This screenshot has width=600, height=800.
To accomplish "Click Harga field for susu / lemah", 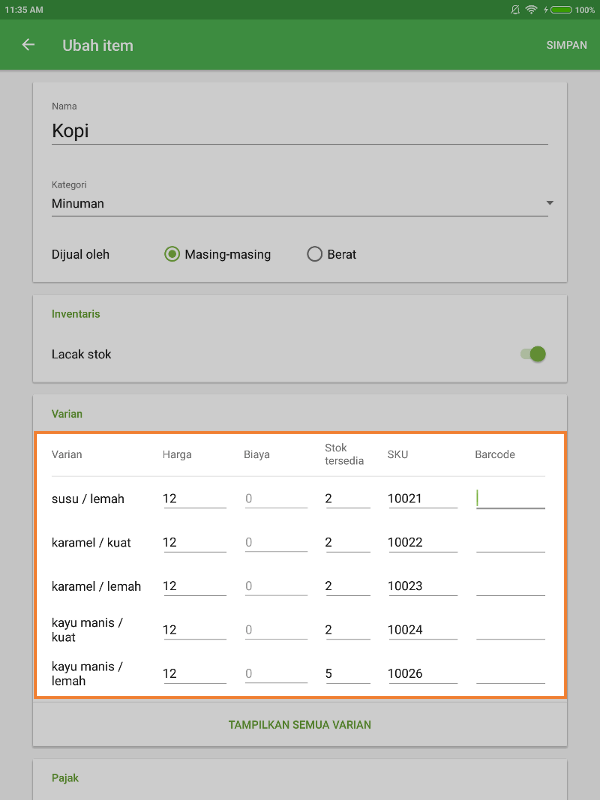I will pos(194,498).
